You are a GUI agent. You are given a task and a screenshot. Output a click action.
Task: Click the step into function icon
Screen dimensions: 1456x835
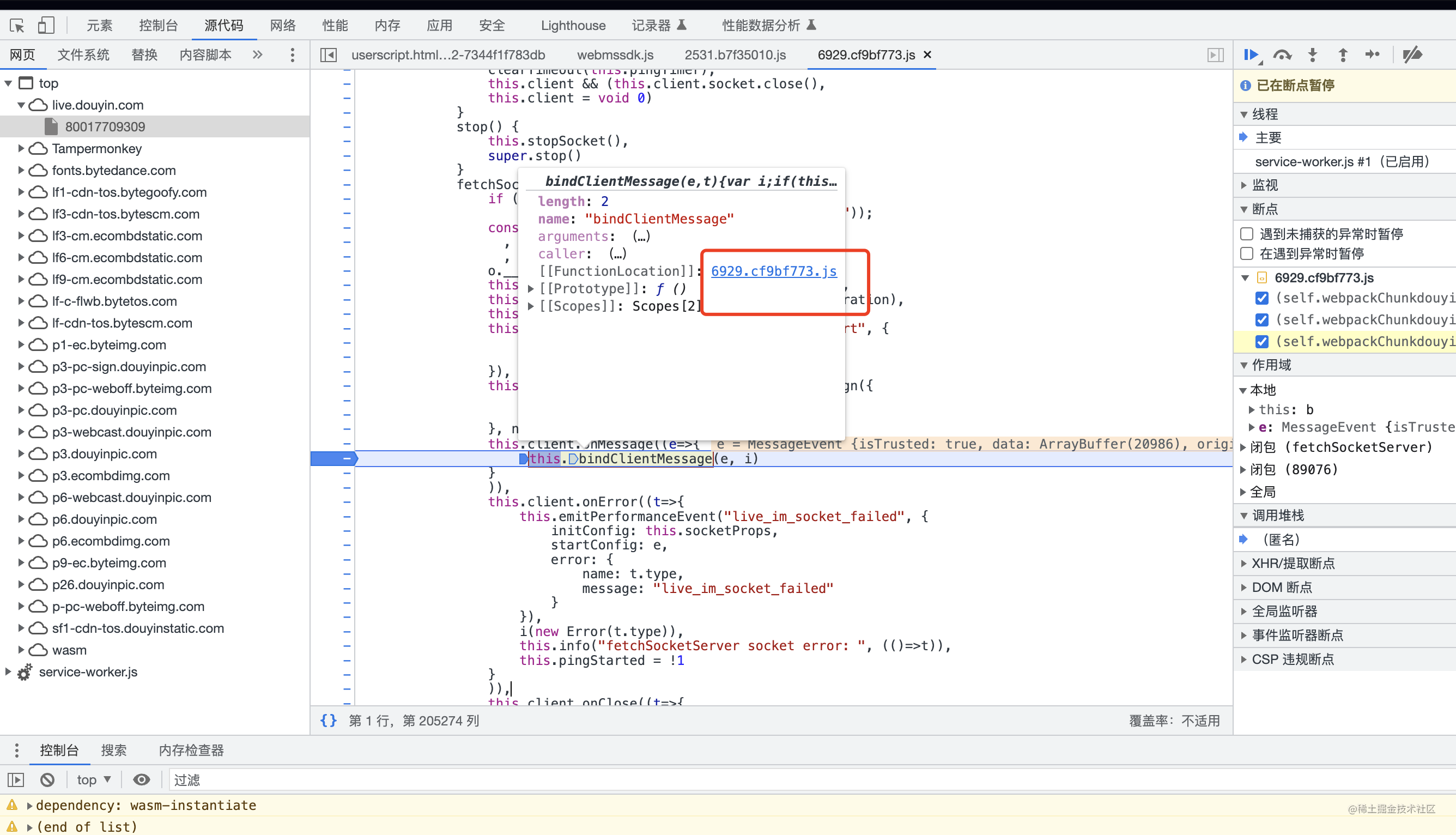1313,55
